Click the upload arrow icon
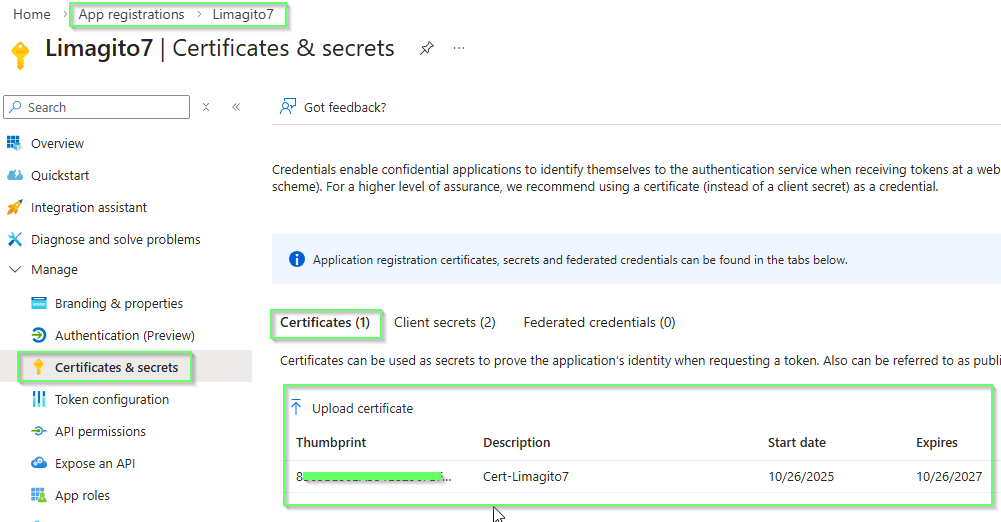The width and height of the screenshot is (1001, 522). 296,407
